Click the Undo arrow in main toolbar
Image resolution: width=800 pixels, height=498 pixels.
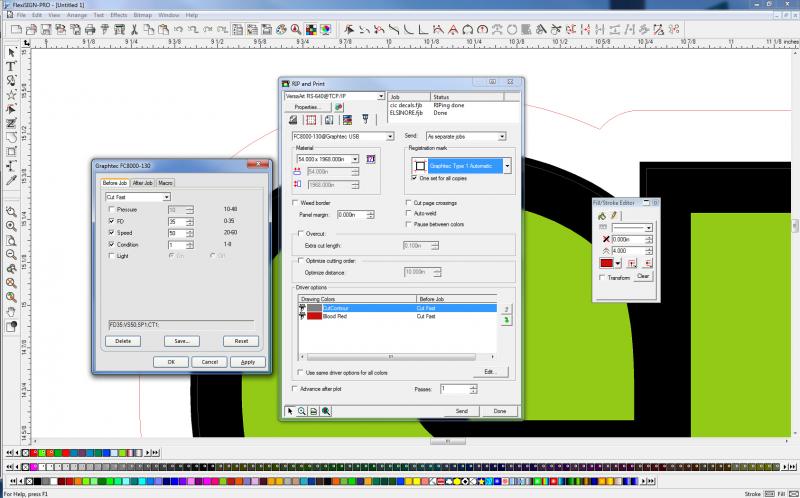pyautogui.click(x=179, y=30)
